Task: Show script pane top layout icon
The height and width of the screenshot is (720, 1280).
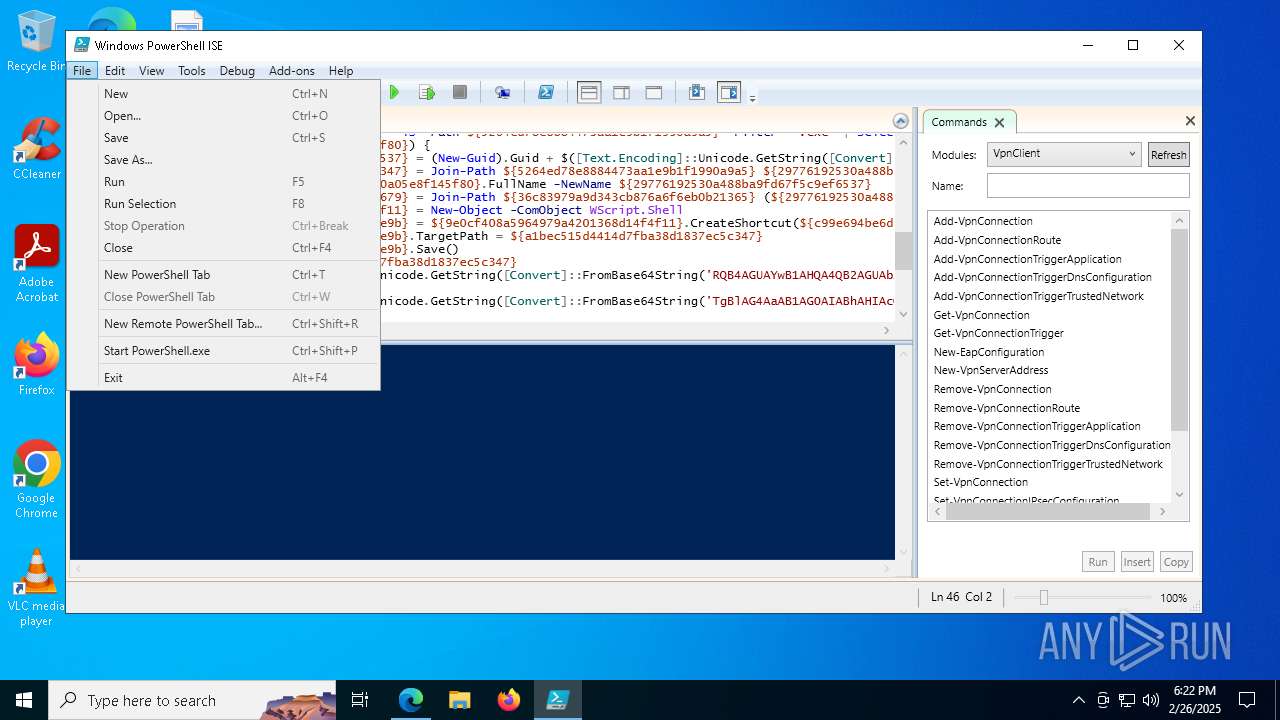Action: [589, 93]
